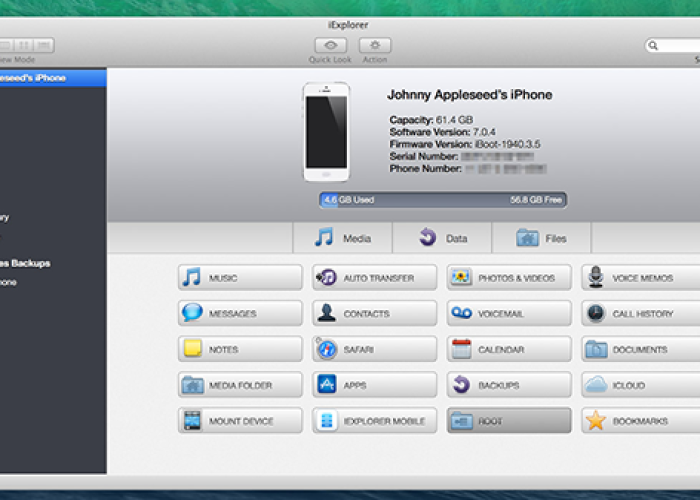Click the Safari compass icon
Image resolution: width=700 pixels, height=500 pixels.
326,349
